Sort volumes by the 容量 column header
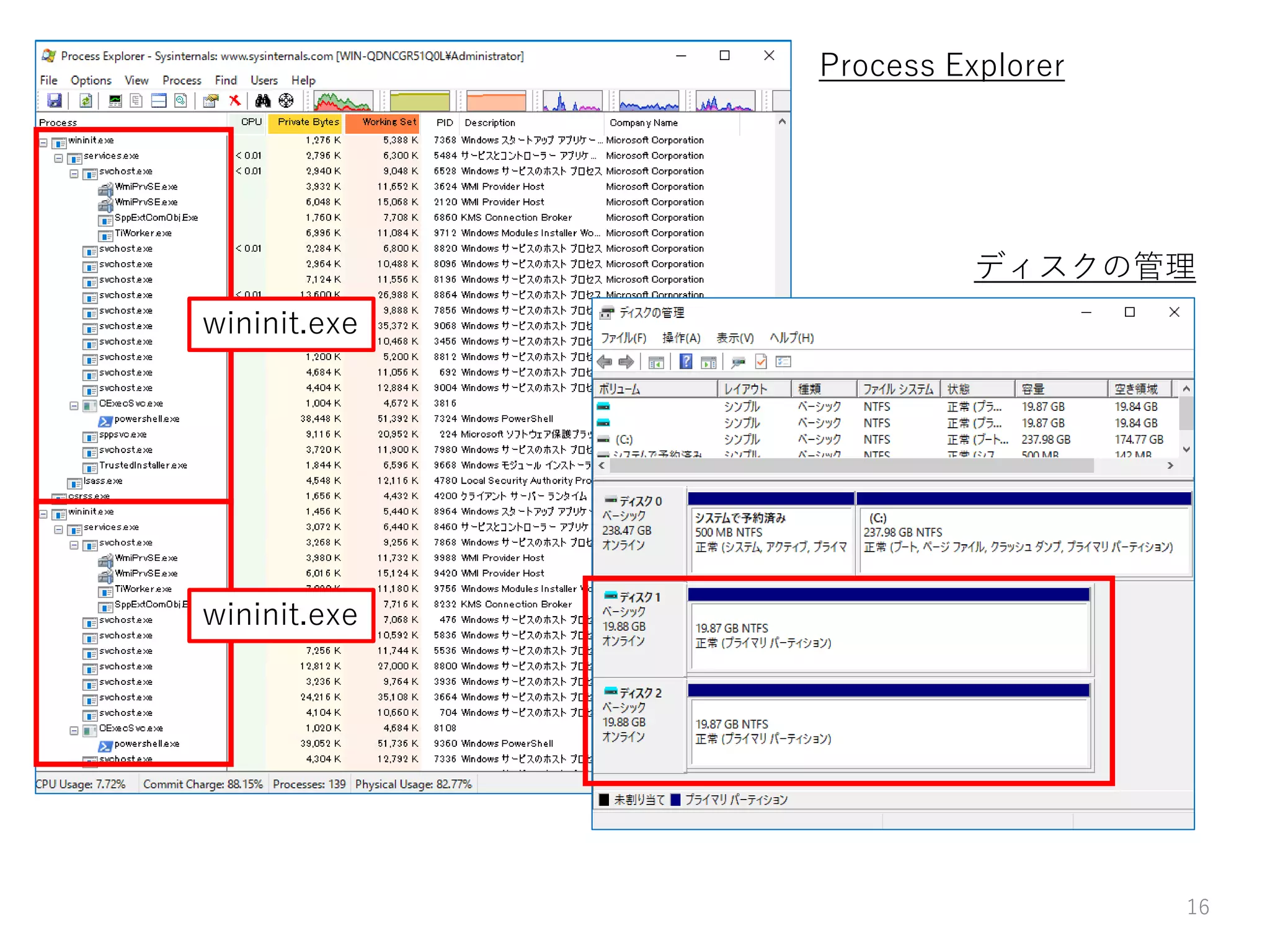The height and width of the screenshot is (952, 1270). tap(1061, 389)
